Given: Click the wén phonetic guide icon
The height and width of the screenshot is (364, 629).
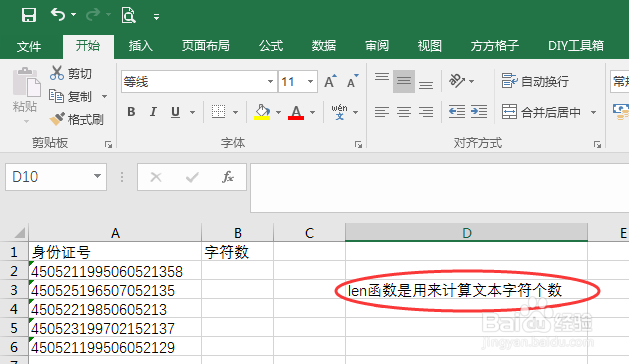Looking at the screenshot, I should (x=339, y=112).
